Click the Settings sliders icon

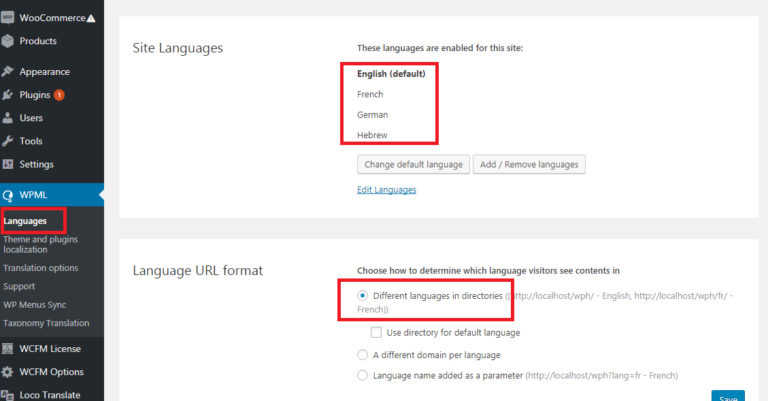(x=8, y=164)
